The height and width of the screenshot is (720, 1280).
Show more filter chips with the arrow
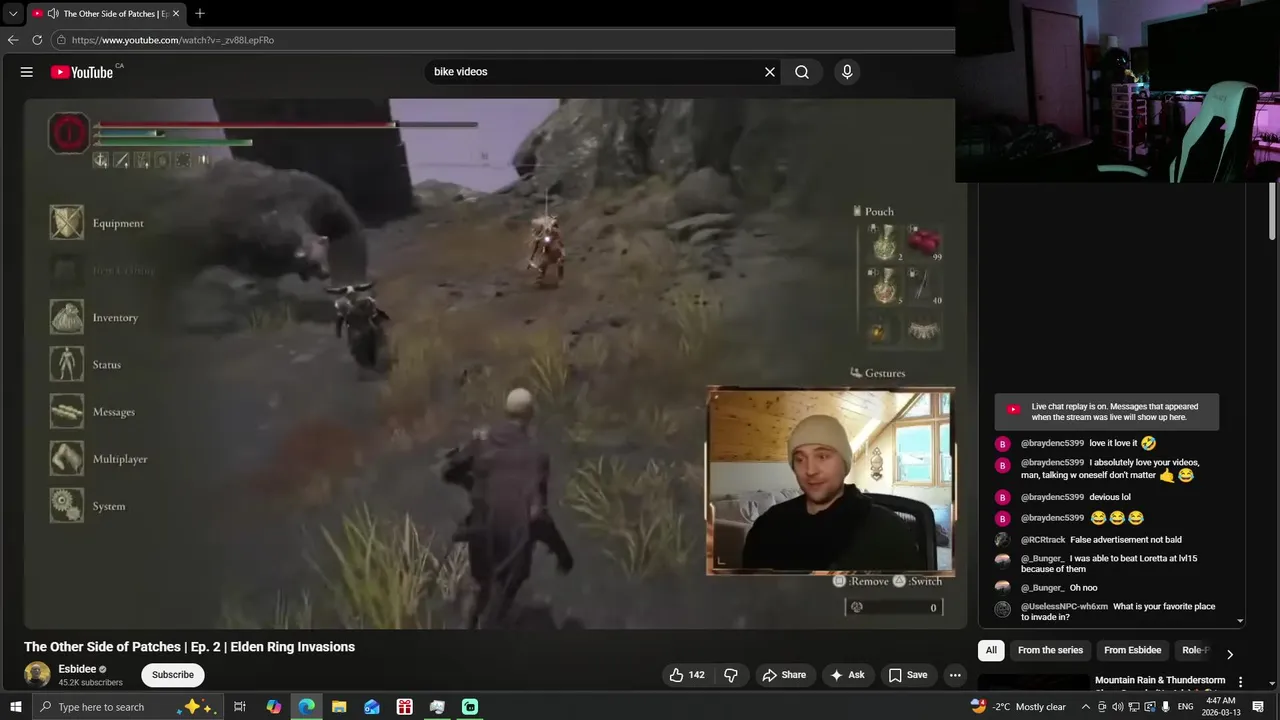1230,654
